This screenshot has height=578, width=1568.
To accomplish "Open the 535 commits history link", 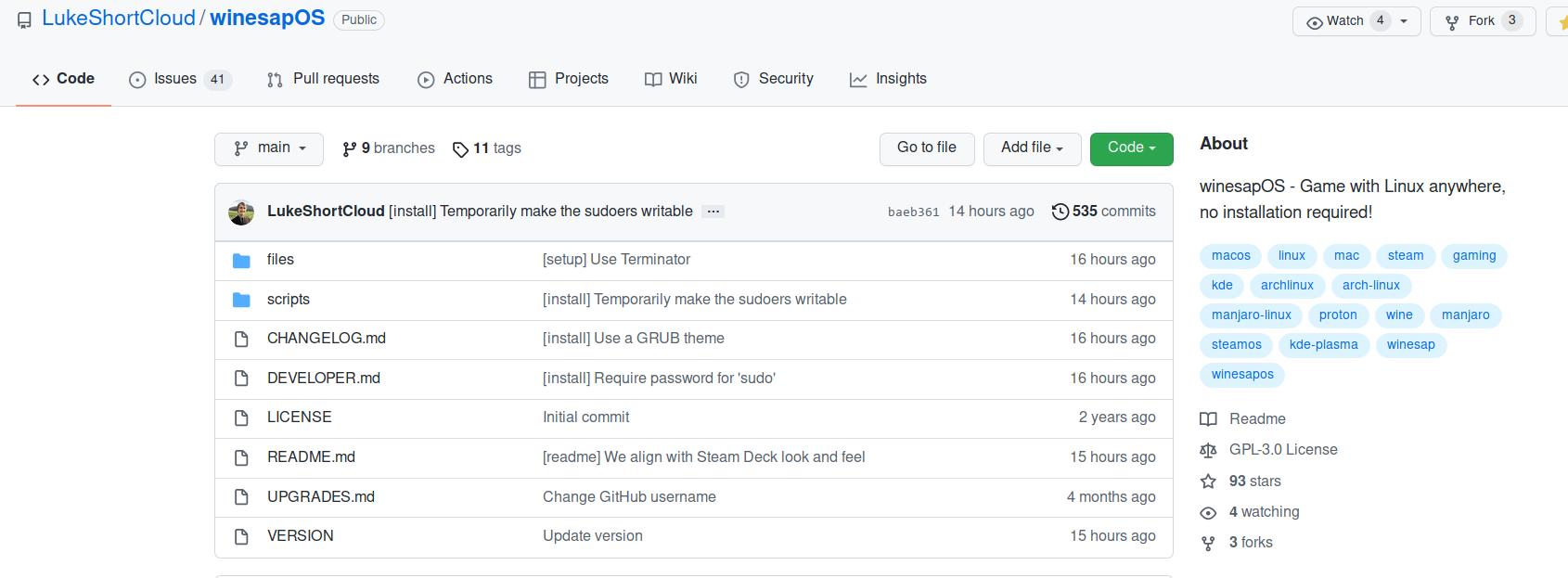I will coord(1104,212).
